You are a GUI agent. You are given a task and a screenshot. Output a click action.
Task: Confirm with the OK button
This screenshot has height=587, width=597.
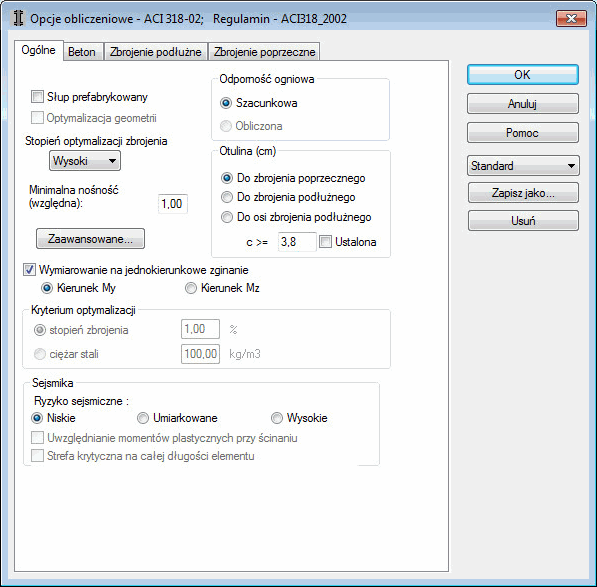(x=523, y=75)
